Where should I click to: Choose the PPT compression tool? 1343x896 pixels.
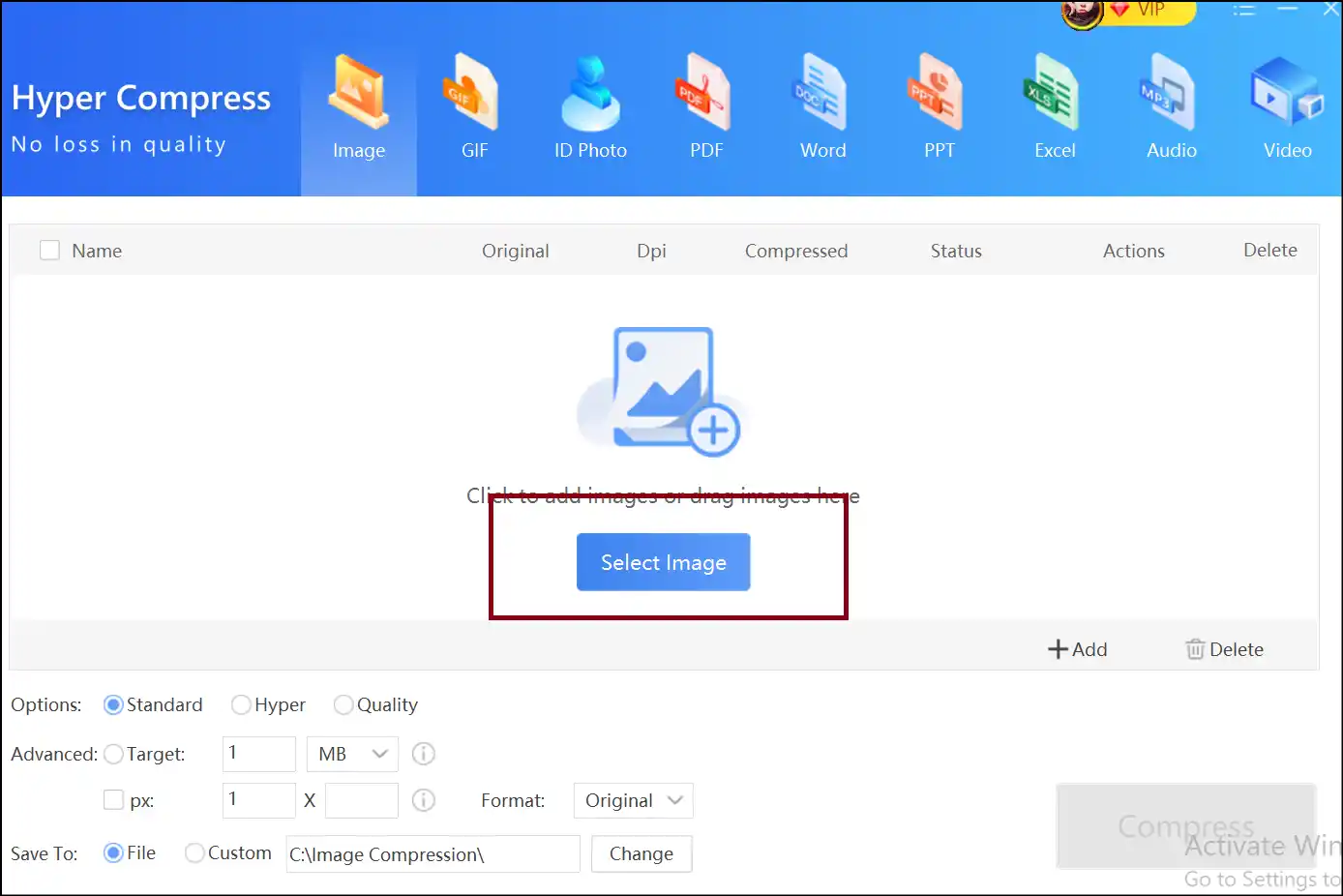point(939,108)
